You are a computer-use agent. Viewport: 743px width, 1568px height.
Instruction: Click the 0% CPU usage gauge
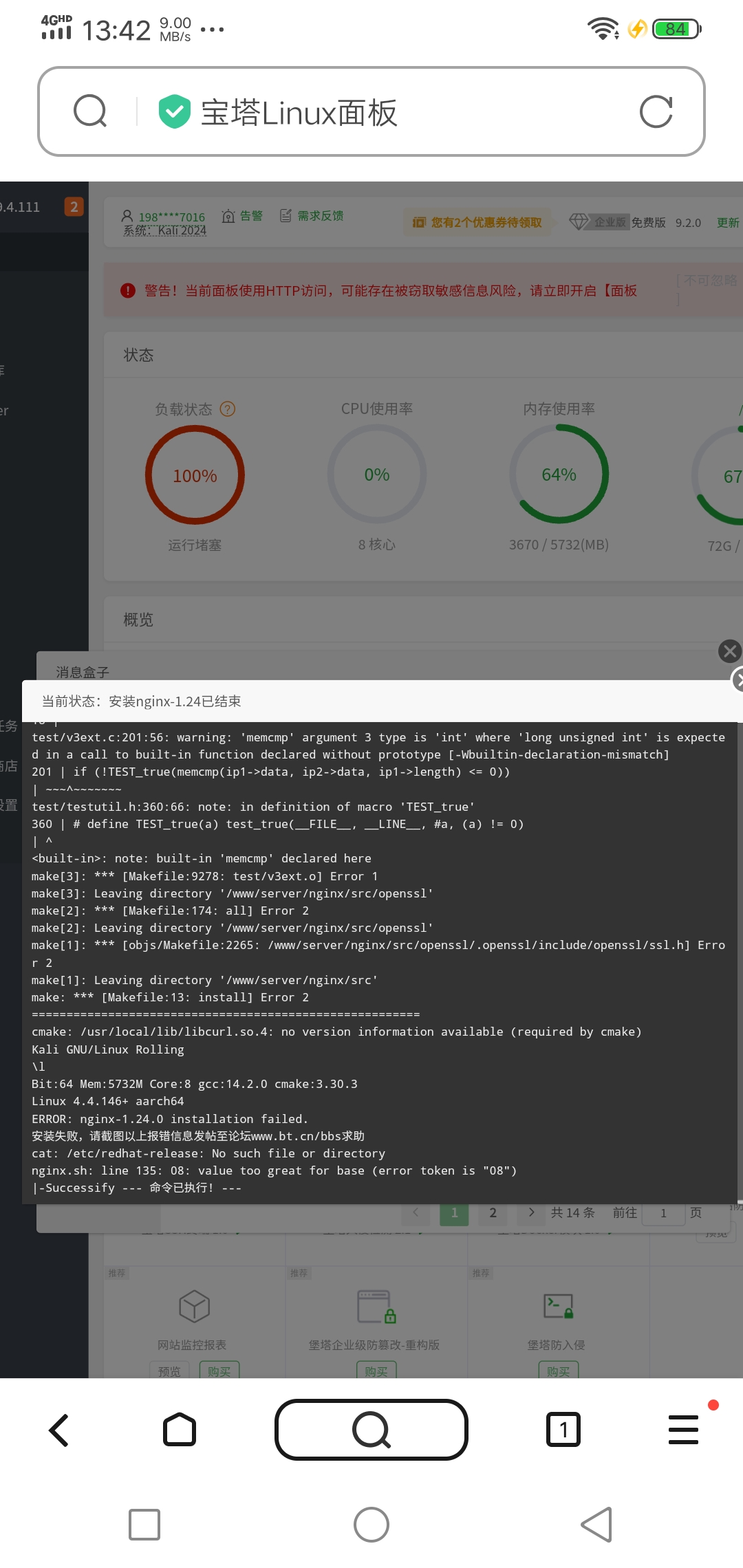coord(377,475)
